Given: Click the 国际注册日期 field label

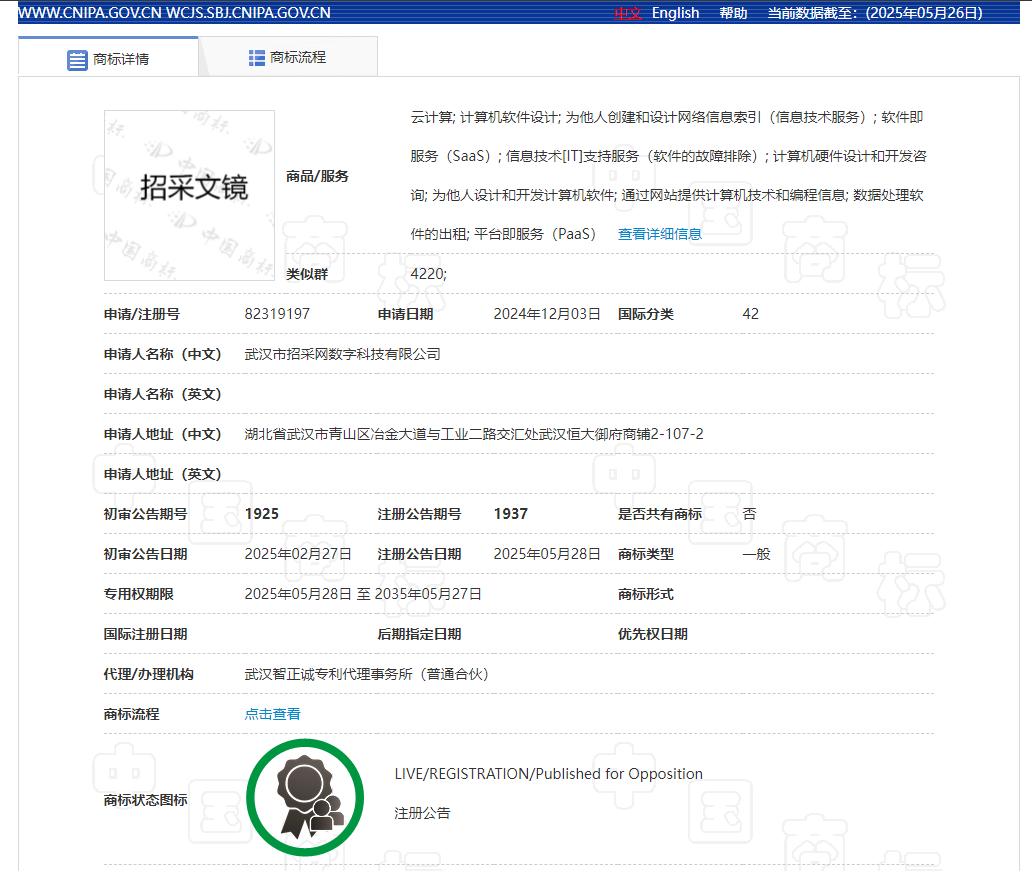Looking at the screenshot, I should 145,634.
